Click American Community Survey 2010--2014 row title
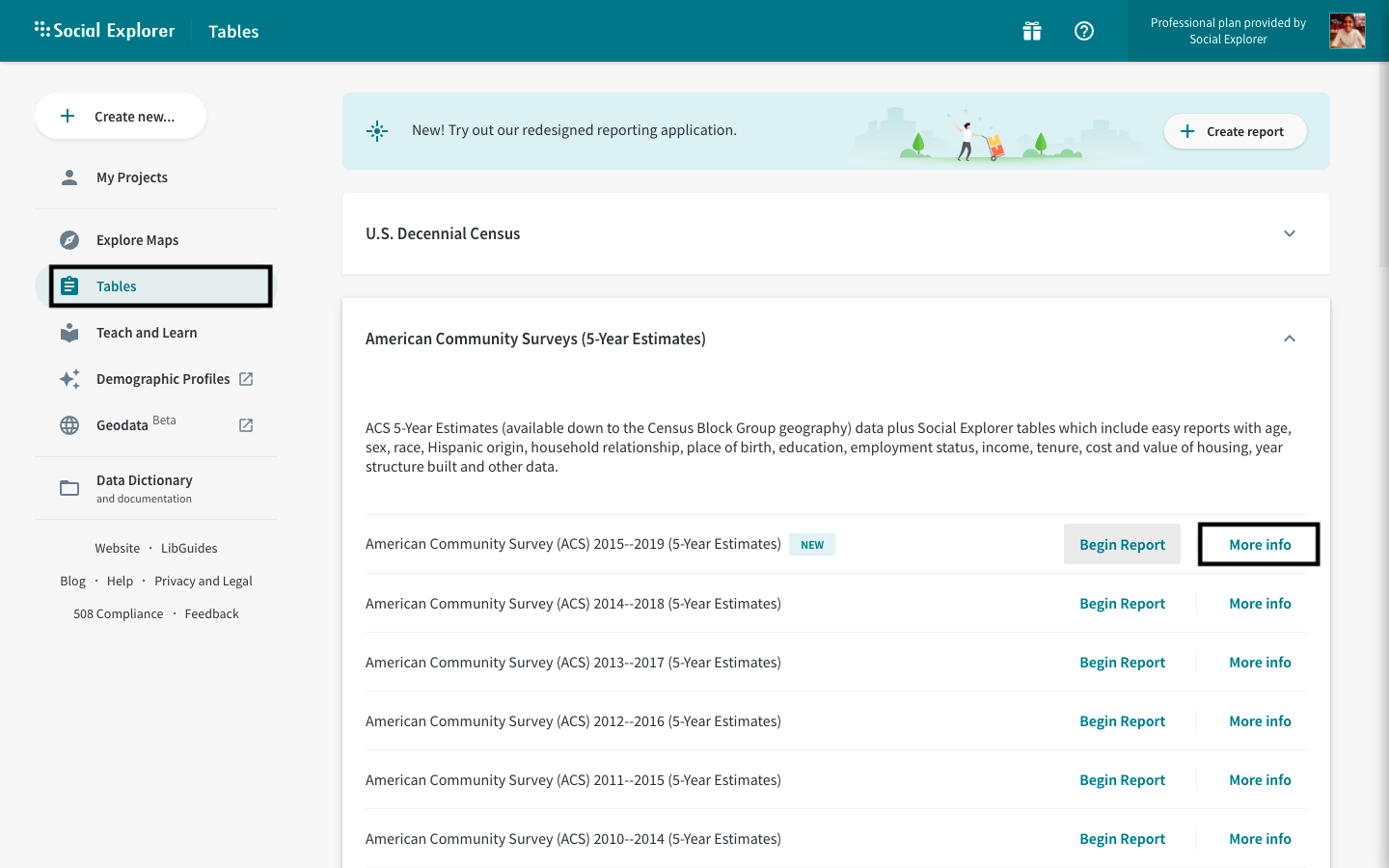The image size is (1389, 868). (573, 838)
